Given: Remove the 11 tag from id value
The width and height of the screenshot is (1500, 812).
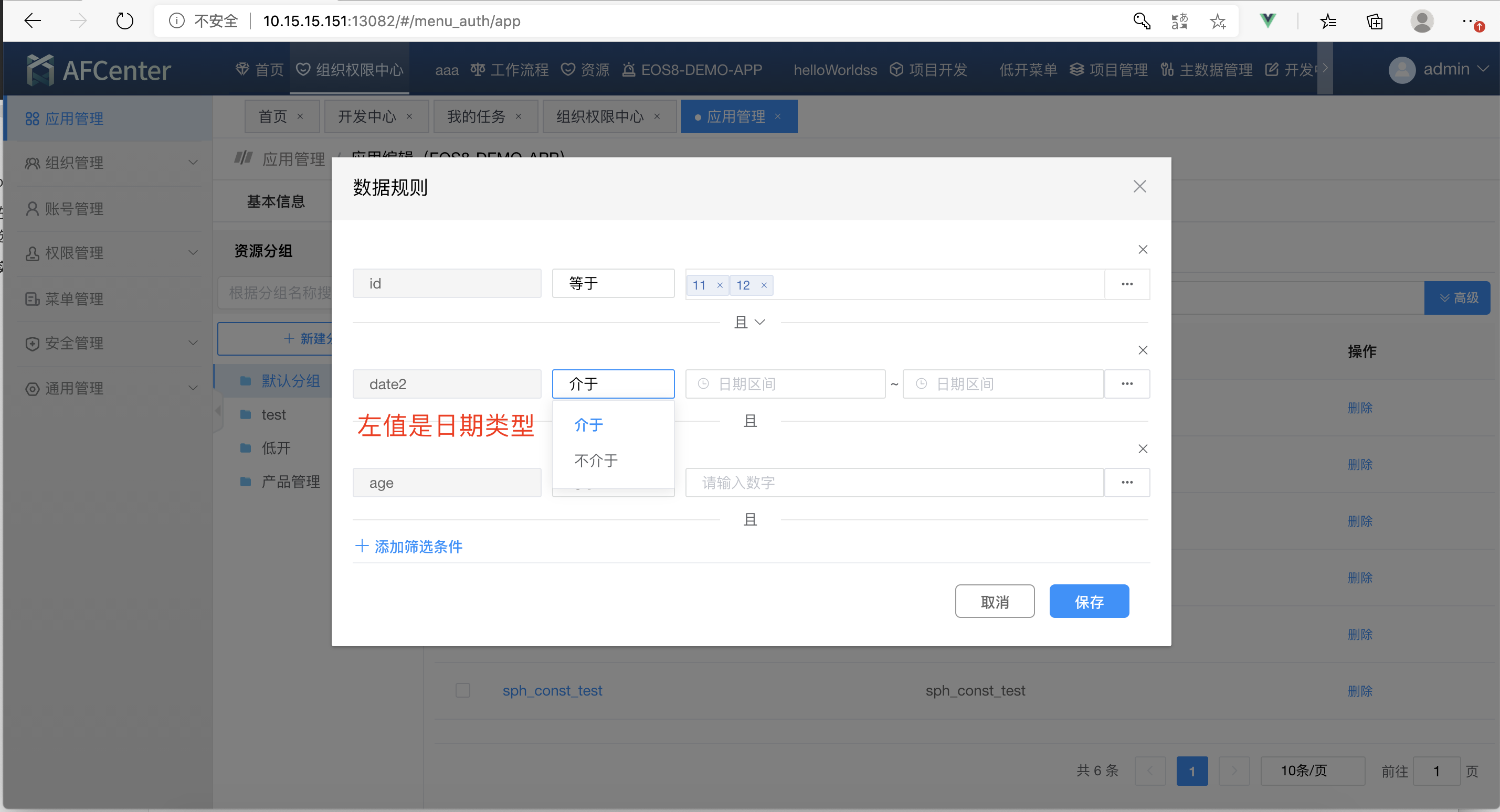Looking at the screenshot, I should [720, 285].
